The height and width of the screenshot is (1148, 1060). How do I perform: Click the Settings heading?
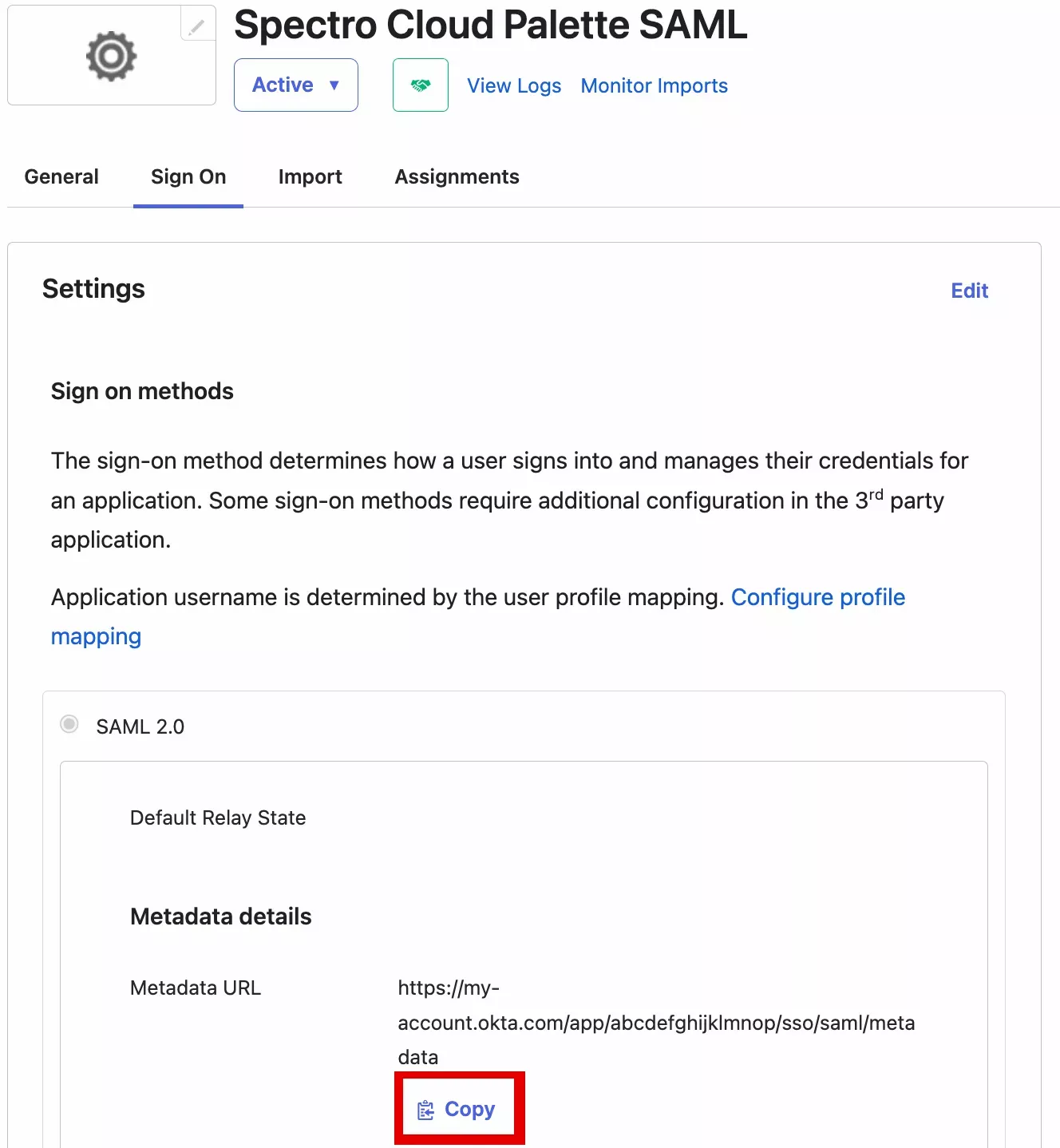tap(93, 288)
